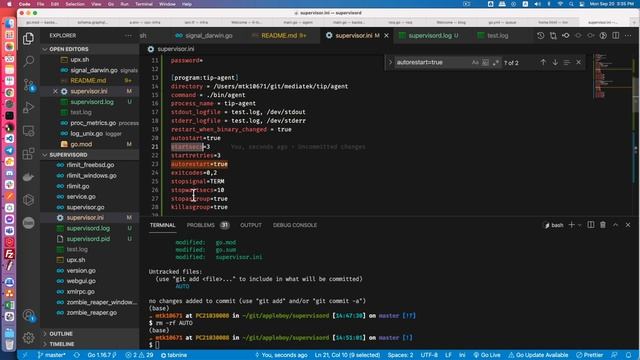Screen dimensions: 640x360
Task: Click the error and warning count in status bar
Action: [139, 355]
